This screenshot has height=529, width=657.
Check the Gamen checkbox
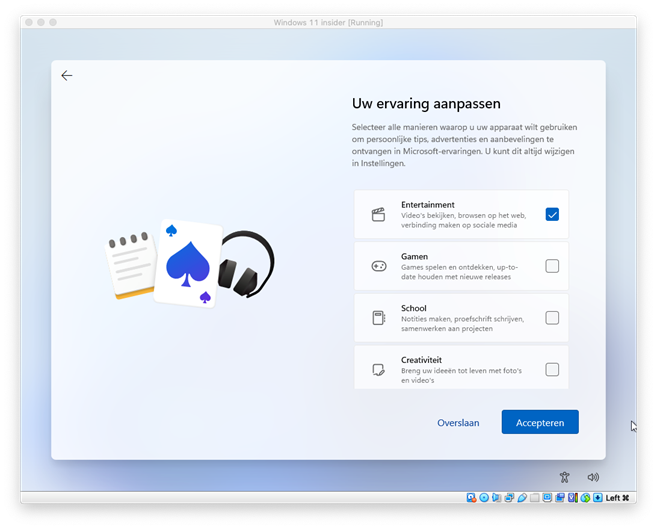pyautogui.click(x=552, y=266)
